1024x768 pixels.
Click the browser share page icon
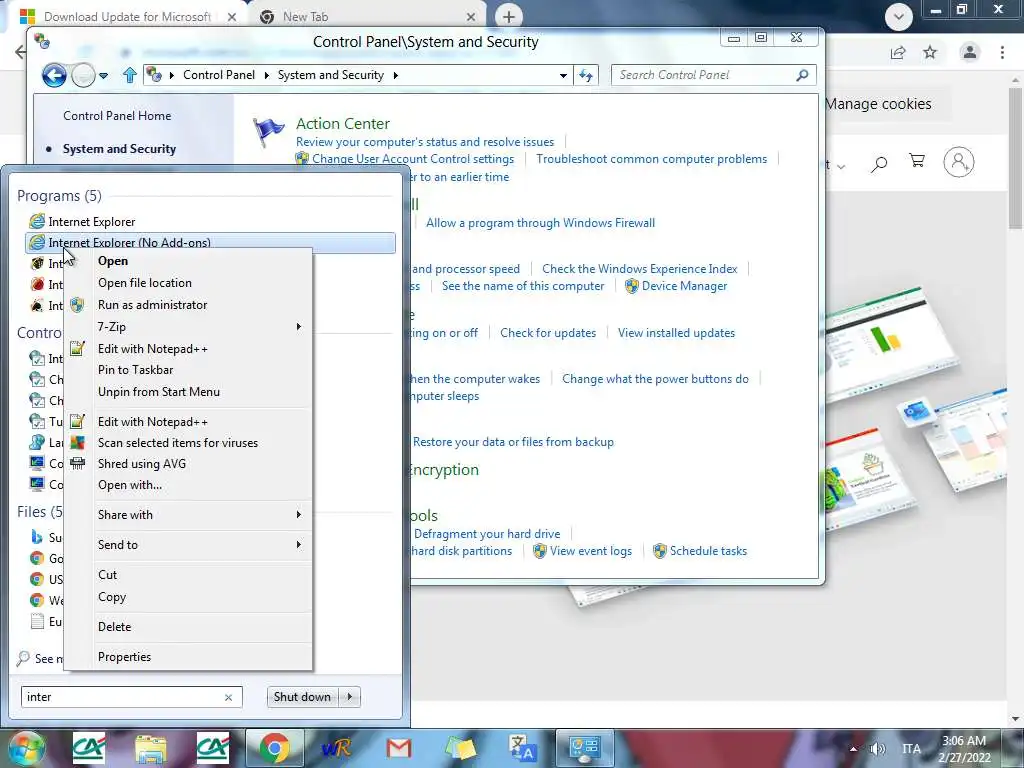(x=898, y=52)
